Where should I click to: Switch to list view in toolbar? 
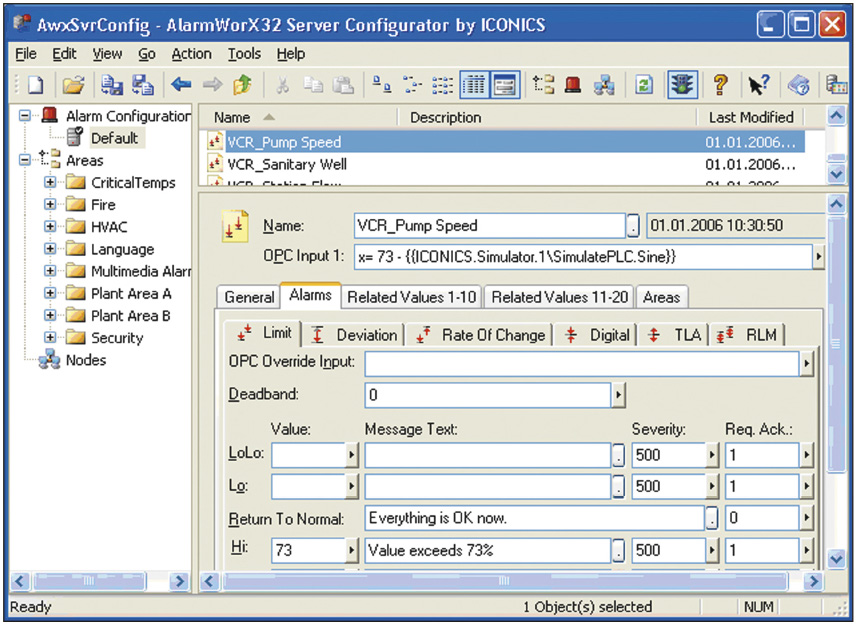(442, 85)
